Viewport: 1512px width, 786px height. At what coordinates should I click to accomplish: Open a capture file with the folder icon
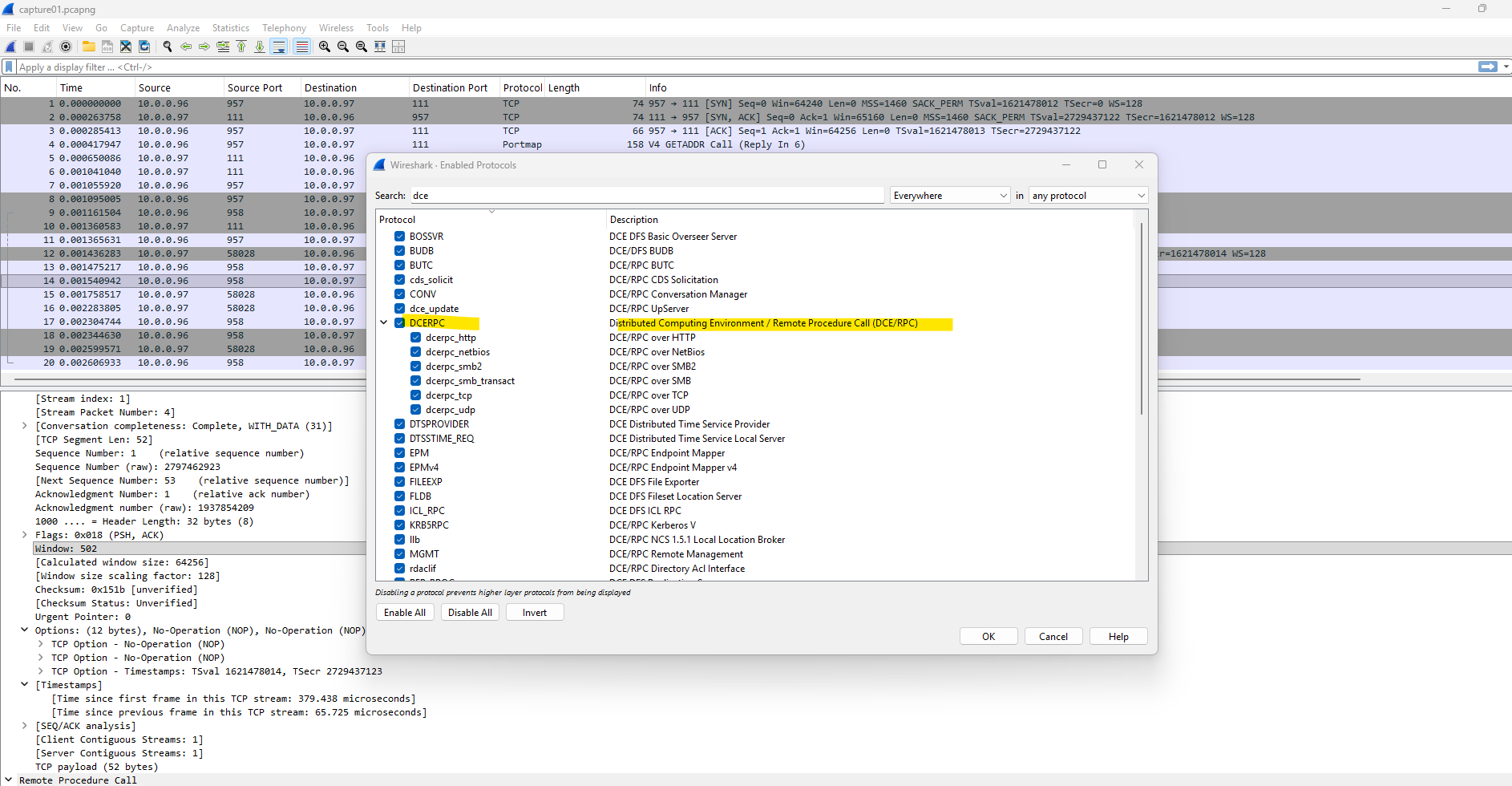click(x=89, y=47)
